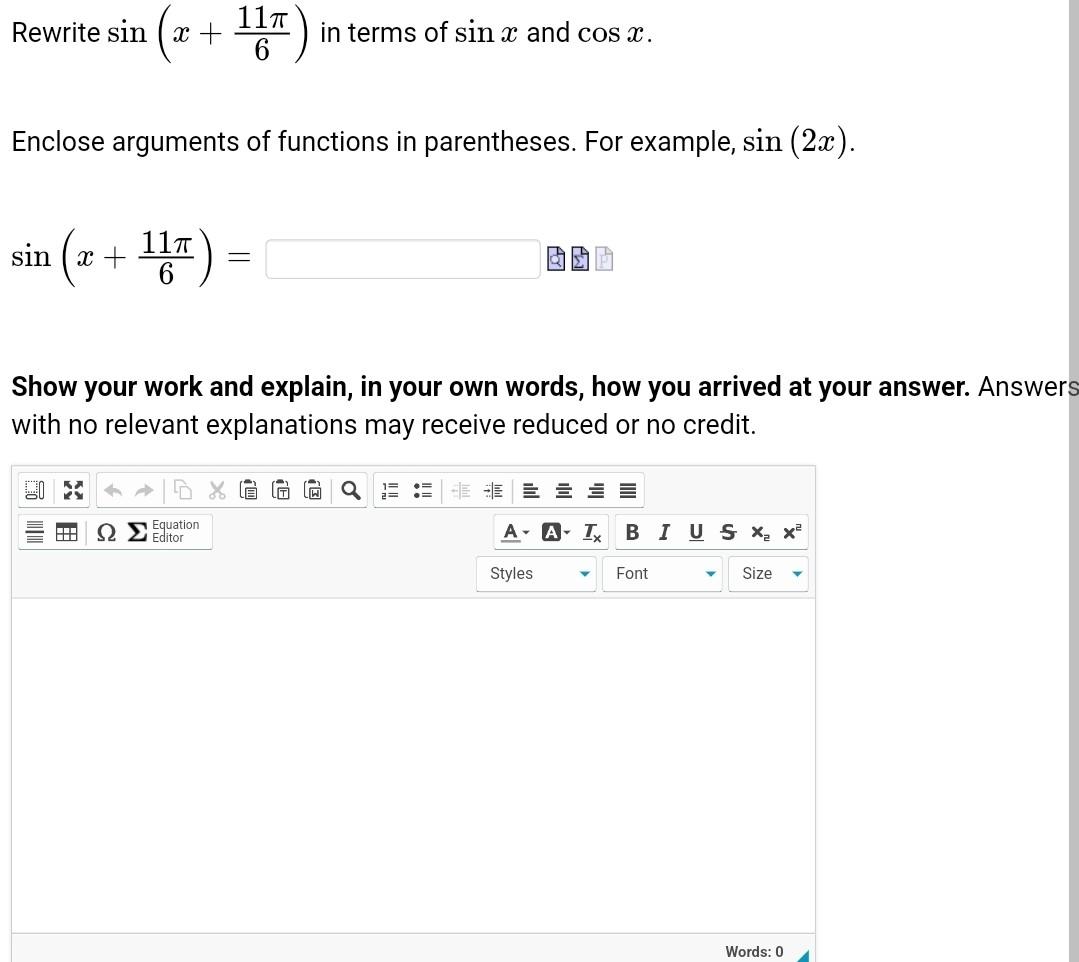Click the Remove Format icon
Image resolution: width=1079 pixels, height=962 pixels.
[590, 532]
